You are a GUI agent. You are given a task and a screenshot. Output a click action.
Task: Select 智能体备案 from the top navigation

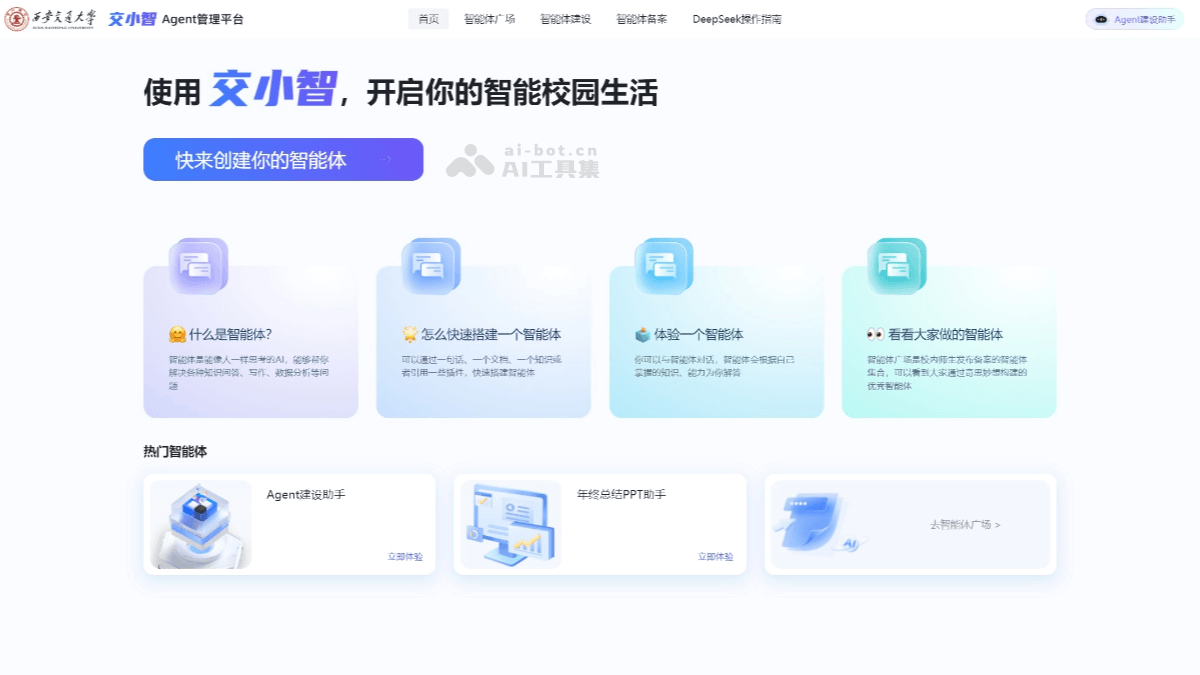click(639, 18)
